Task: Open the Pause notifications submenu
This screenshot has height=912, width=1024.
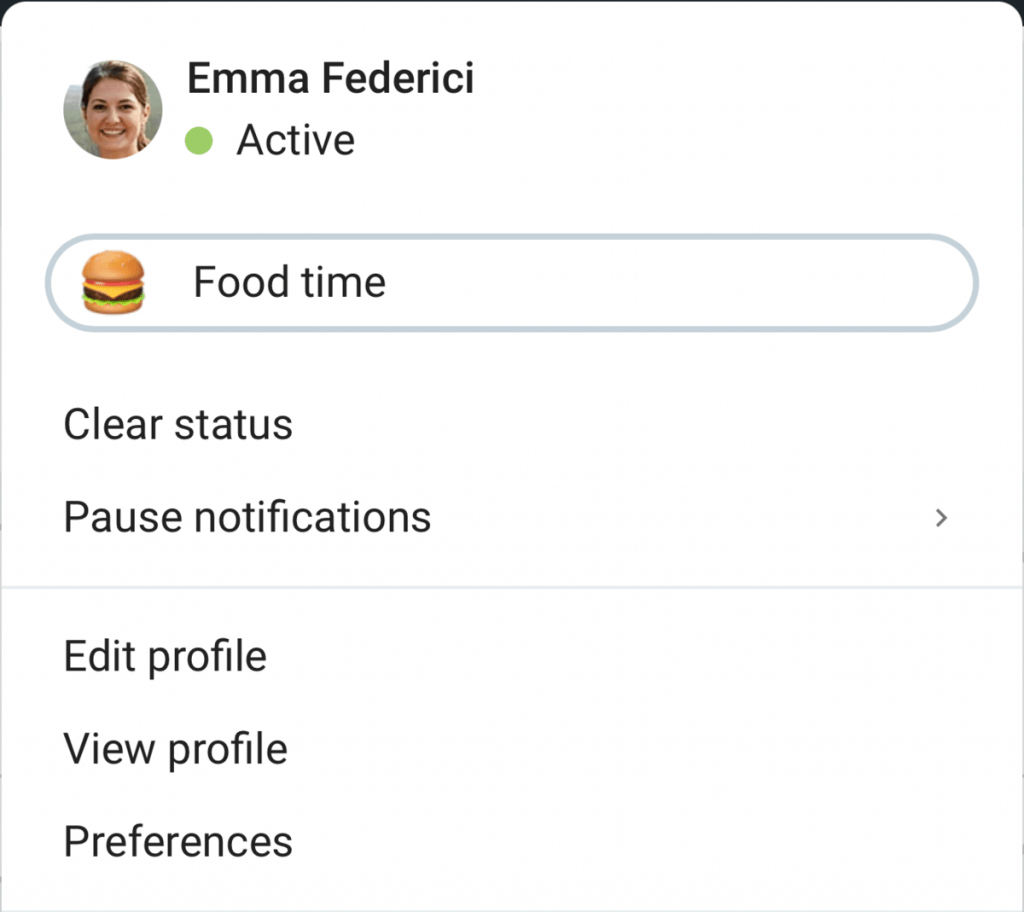Action: coord(512,517)
